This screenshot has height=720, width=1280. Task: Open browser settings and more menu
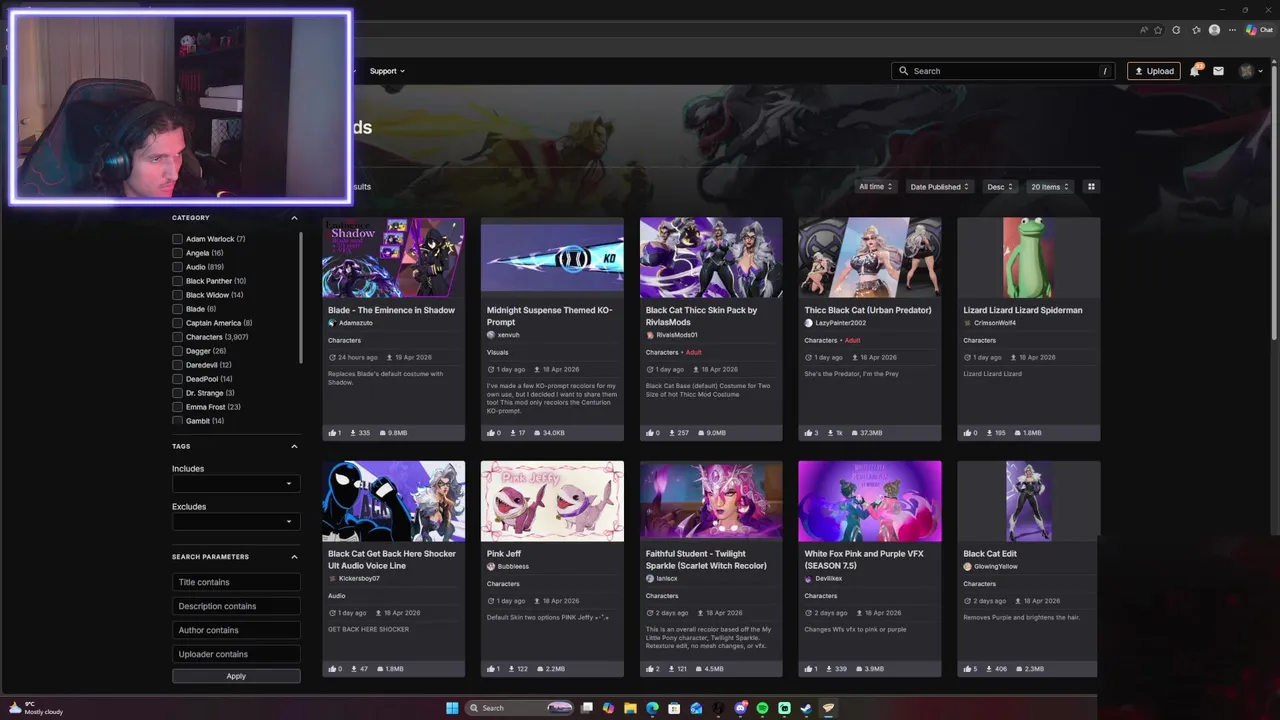click(x=1232, y=30)
